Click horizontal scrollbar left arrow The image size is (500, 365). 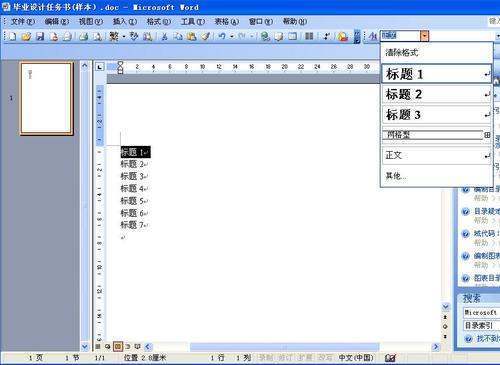tap(148, 347)
